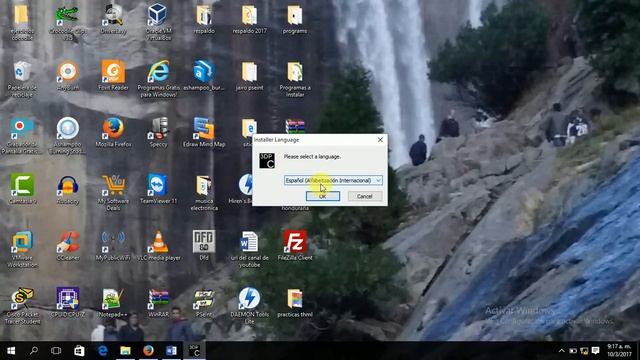The width and height of the screenshot is (640, 360).
Task: Select the PSeInt desktop shortcut
Action: coord(204,303)
